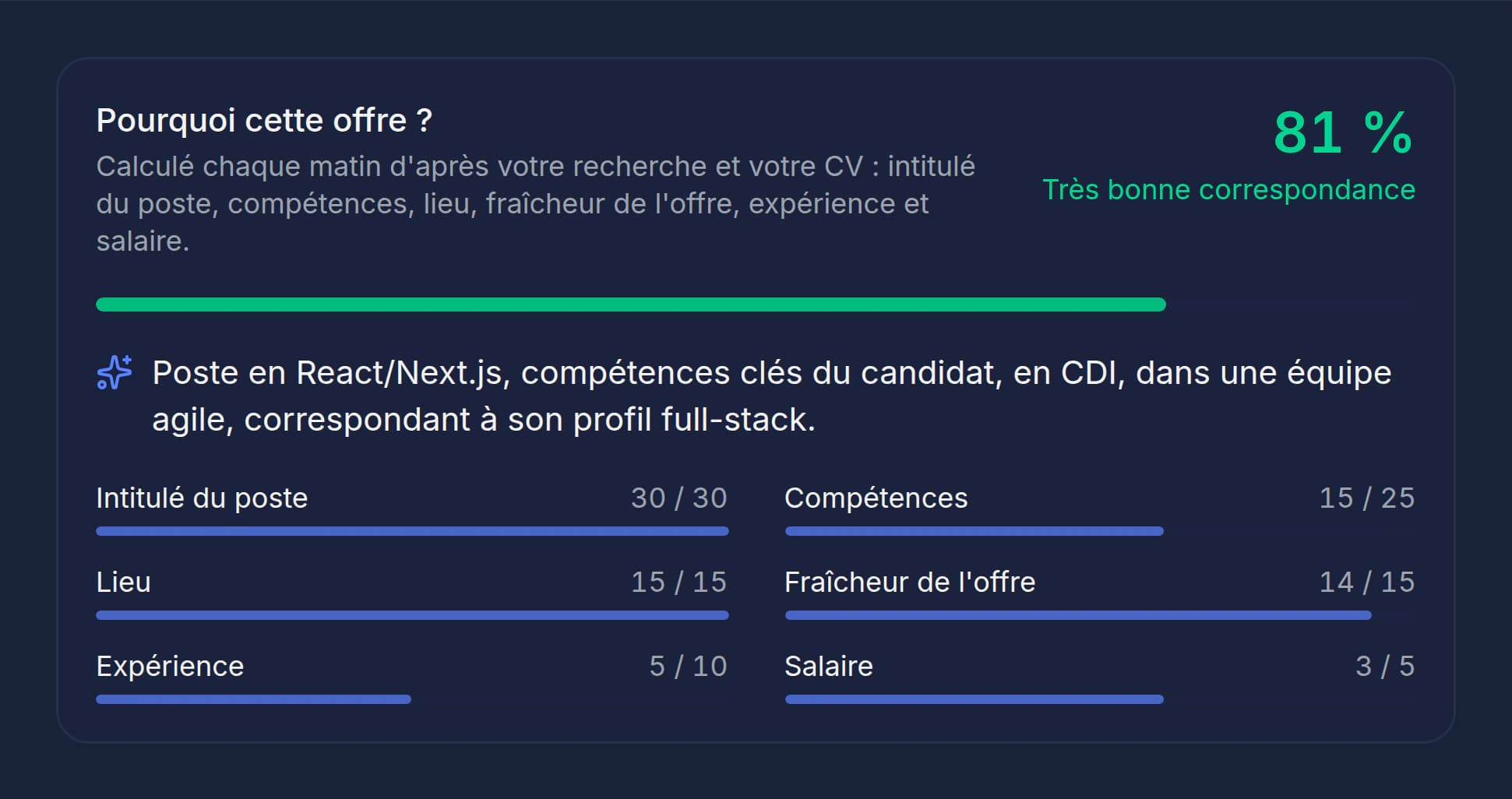Select the "Intitulé du poste" criterion label
This screenshot has width=1512, height=799.
point(202,498)
